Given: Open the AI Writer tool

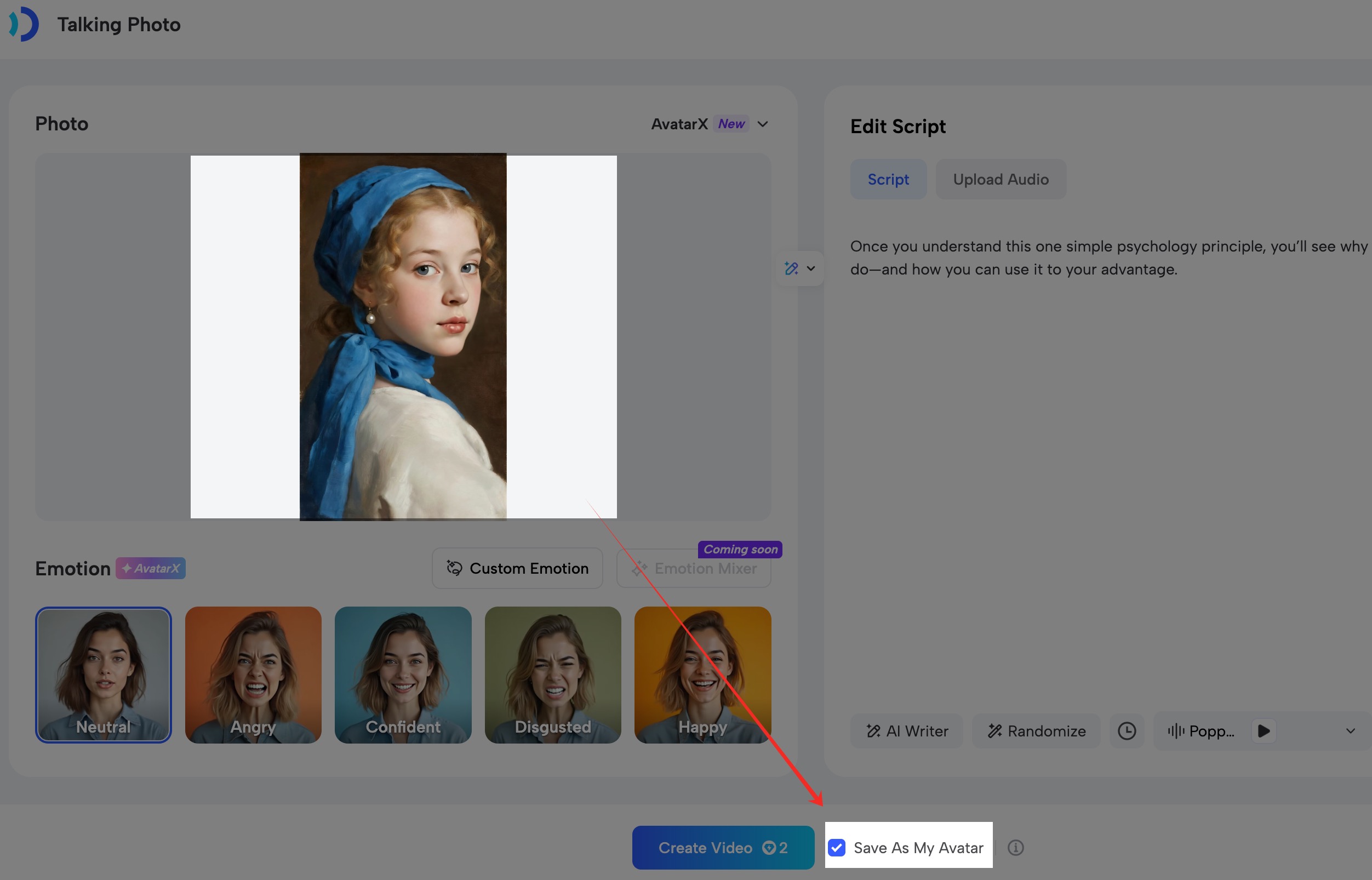Looking at the screenshot, I should tap(907, 731).
